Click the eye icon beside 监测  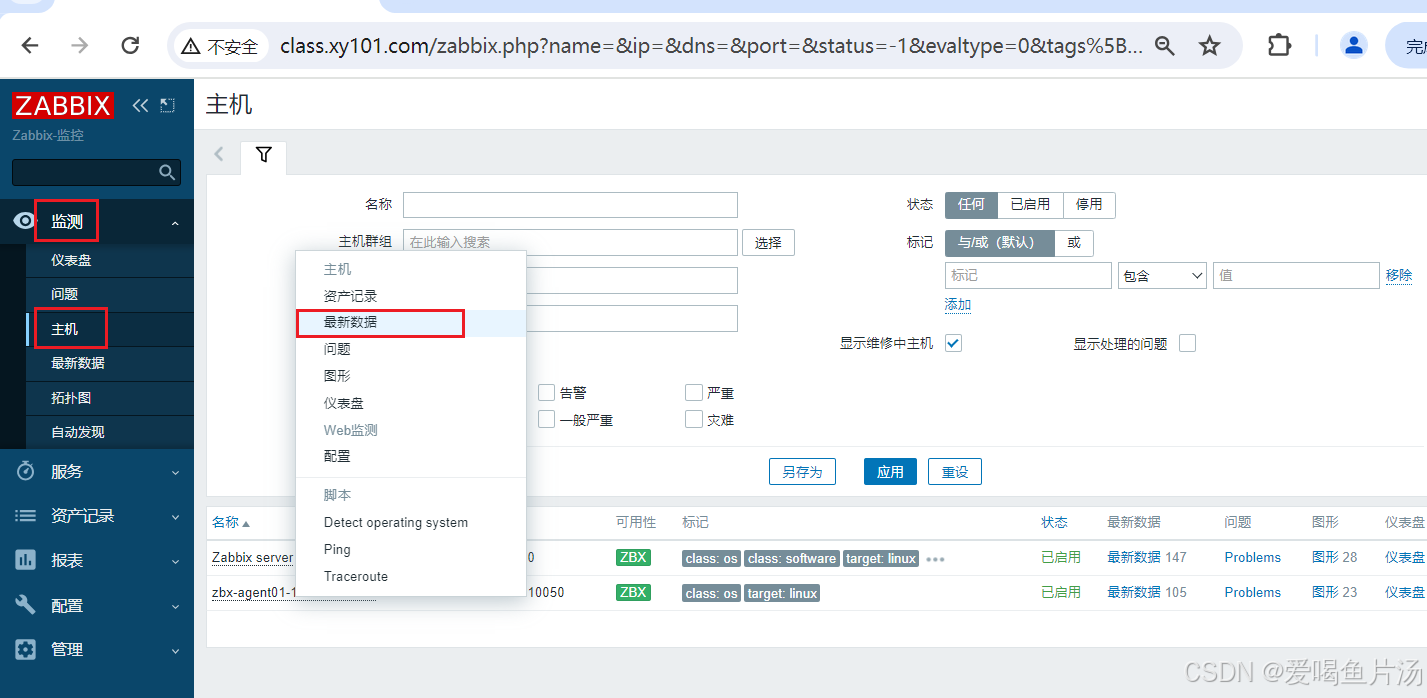(x=23, y=221)
